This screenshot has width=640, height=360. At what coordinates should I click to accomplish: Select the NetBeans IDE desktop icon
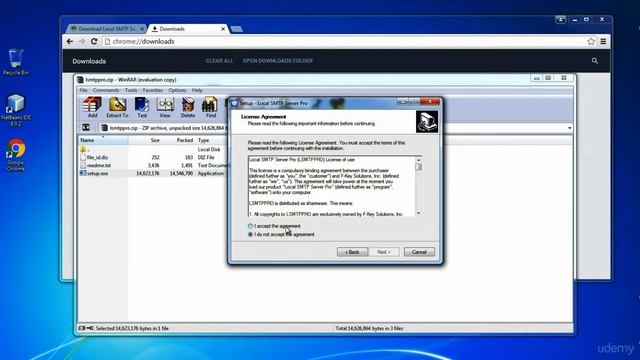pos(16,110)
